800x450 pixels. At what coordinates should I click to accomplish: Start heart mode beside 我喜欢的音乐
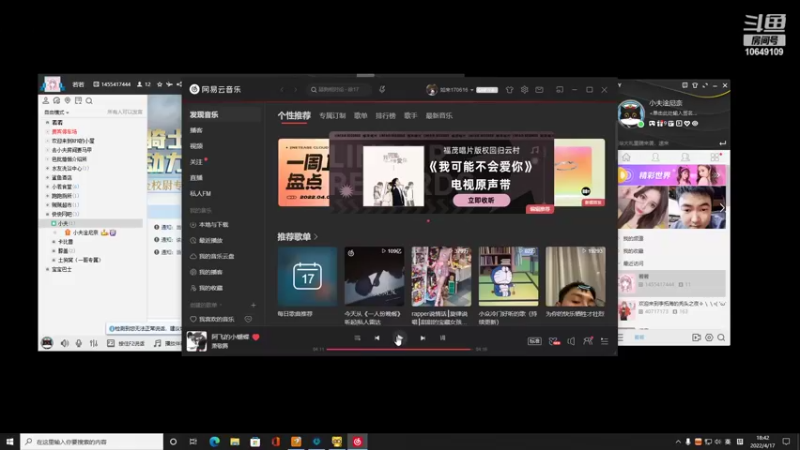[248, 319]
